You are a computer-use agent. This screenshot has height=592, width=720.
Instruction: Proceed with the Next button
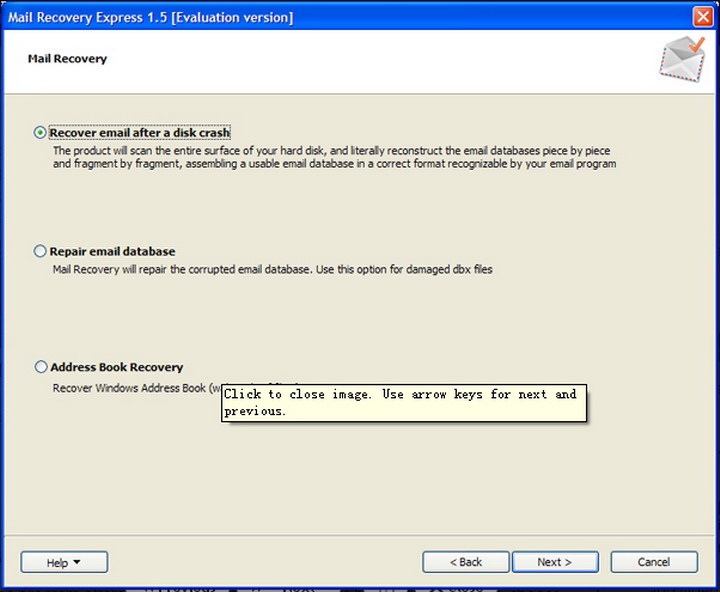click(555, 562)
